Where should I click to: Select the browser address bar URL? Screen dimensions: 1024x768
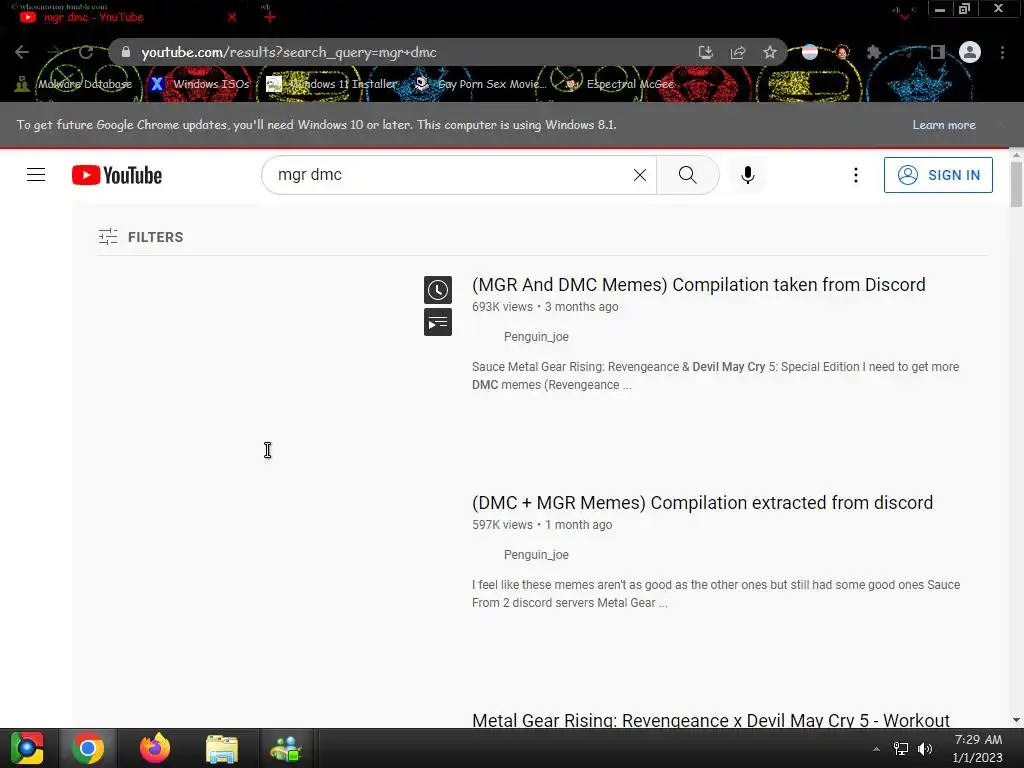click(289, 52)
